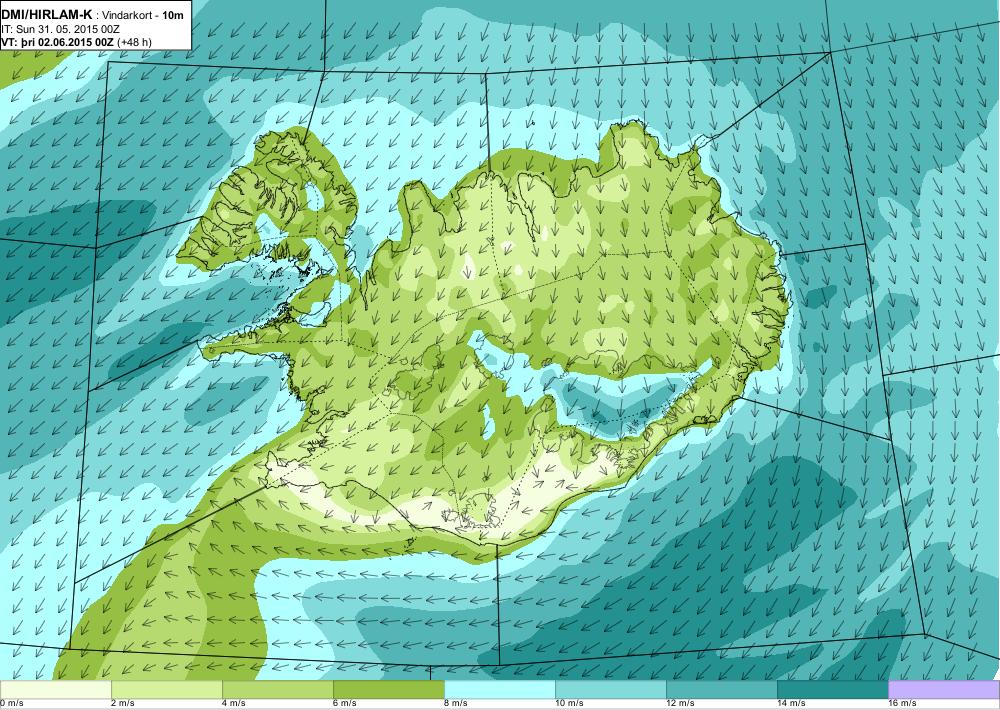Viewport: 1000px width, 710px height.
Task: Click the "14 m/s" legend label
Action: (791, 704)
